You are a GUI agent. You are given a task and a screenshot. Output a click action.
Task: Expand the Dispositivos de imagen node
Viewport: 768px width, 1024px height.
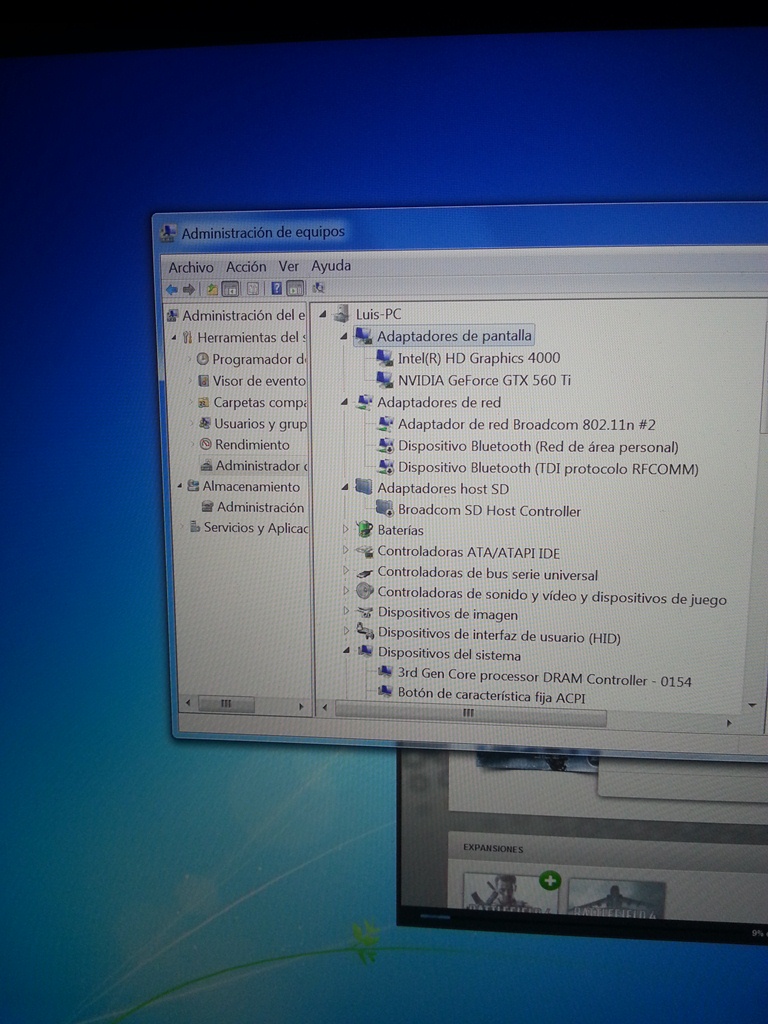pyautogui.click(x=346, y=611)
